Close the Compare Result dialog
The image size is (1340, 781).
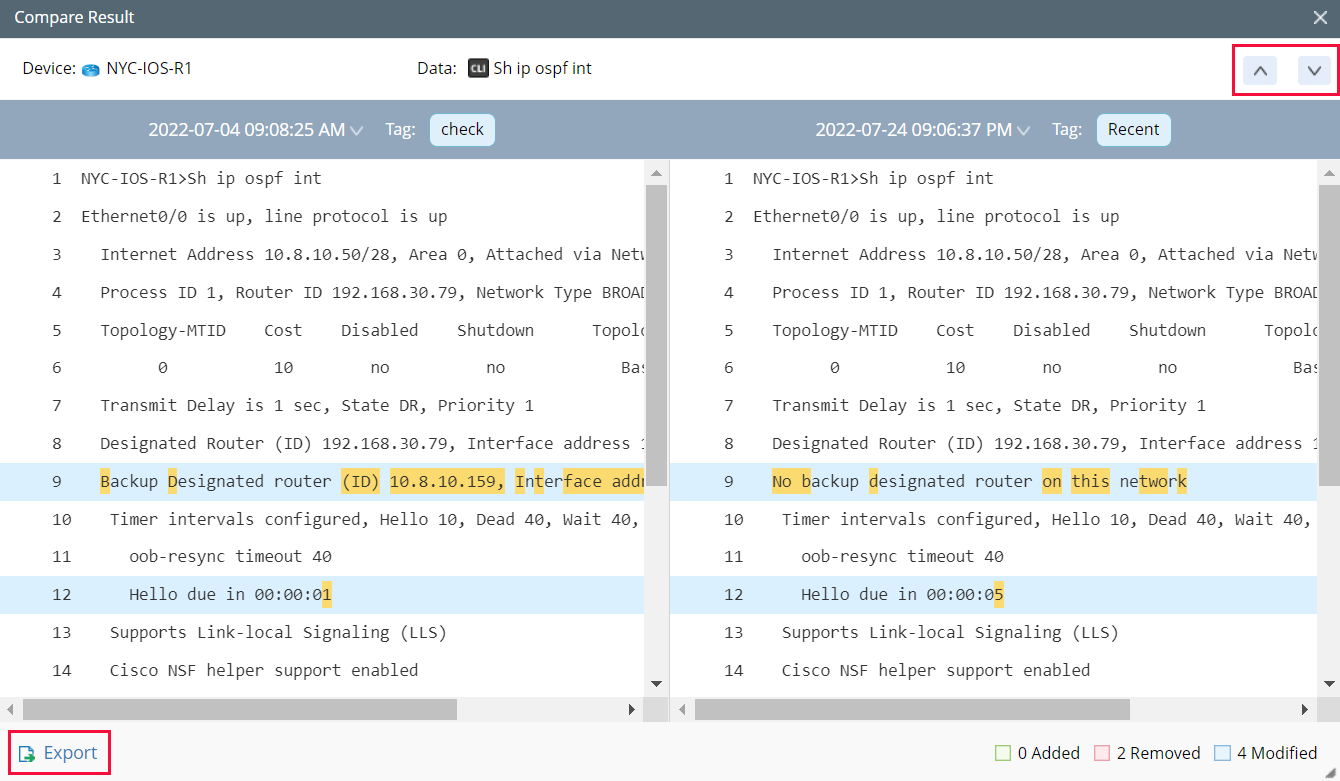click(x=1321, y=17)
